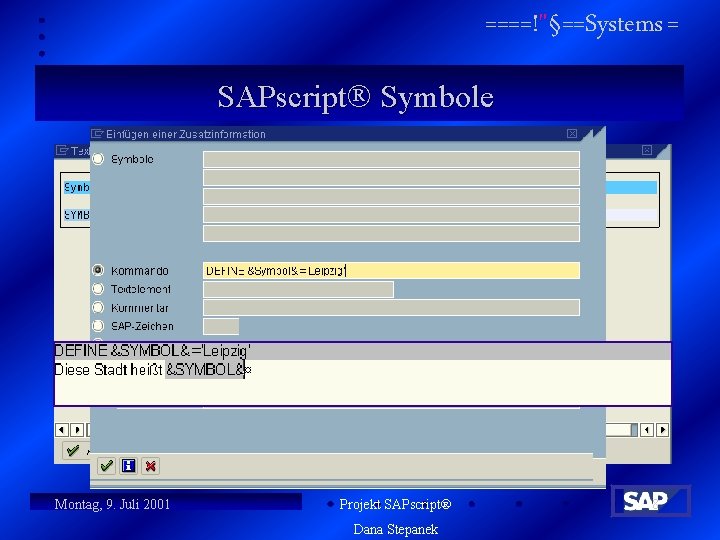The image size is (720, 540).
Task: Click the Kommentar input field
Action: pyautogui.click(x=391, y=308)
